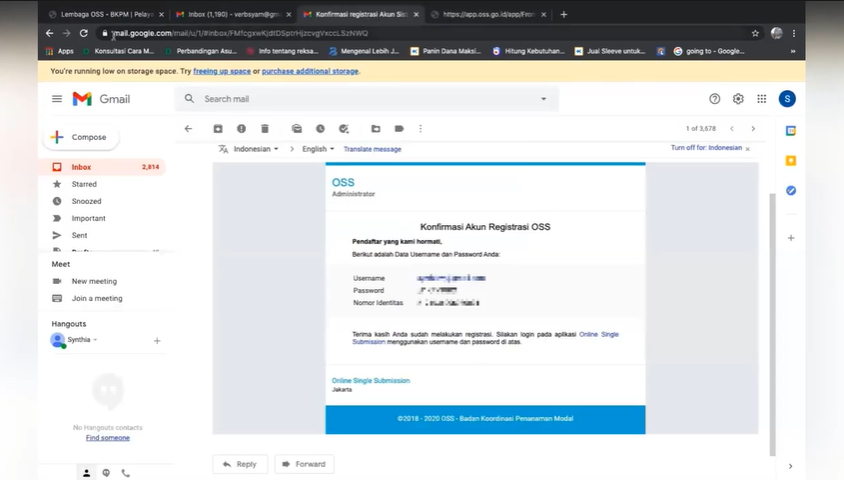
Task: Snooze this email with the clock icon
Action: point(320,129)
